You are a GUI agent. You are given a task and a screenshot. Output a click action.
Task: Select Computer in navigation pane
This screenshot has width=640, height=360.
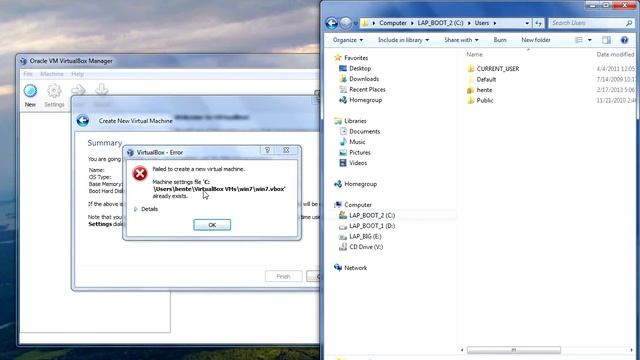click(358, 205)
